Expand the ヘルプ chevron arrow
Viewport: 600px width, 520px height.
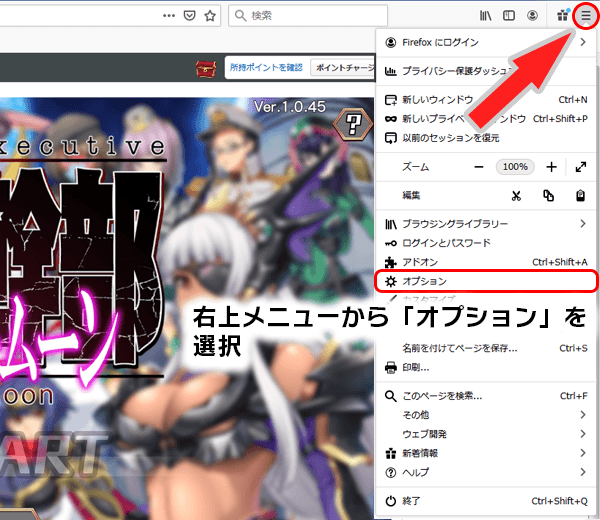click(583, 472)
